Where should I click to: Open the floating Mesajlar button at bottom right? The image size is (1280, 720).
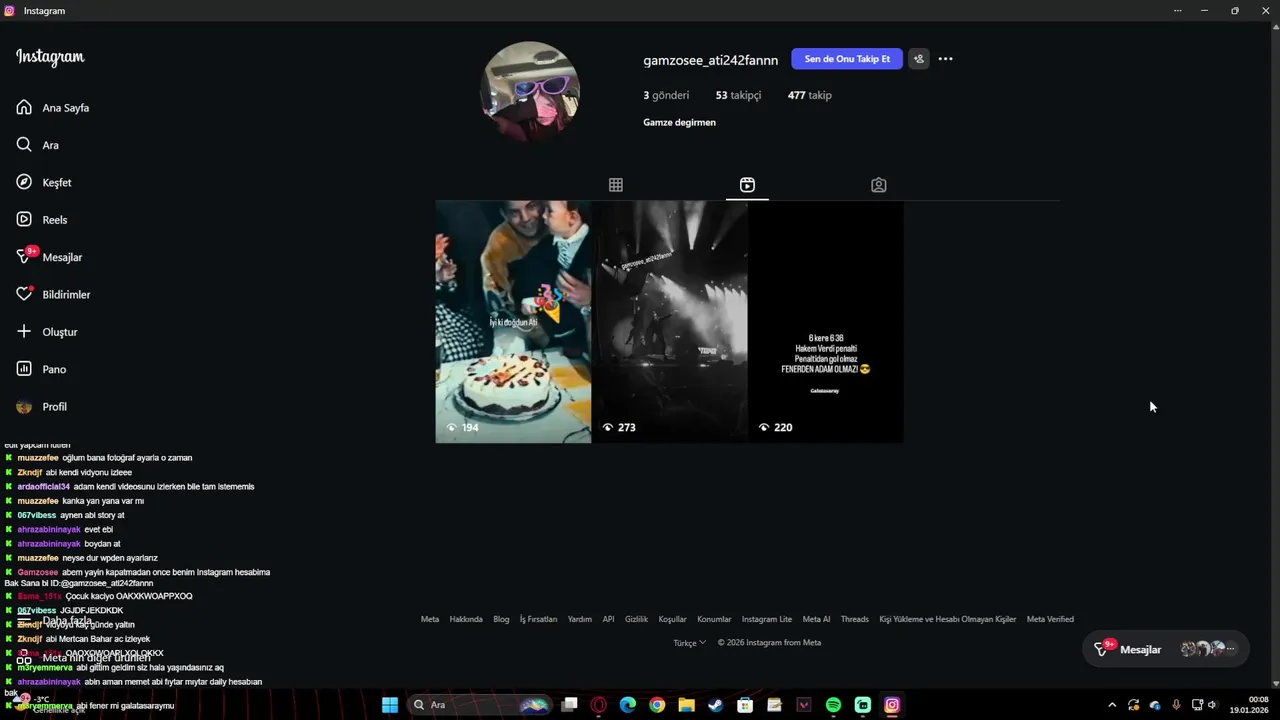pos(1165,649)
